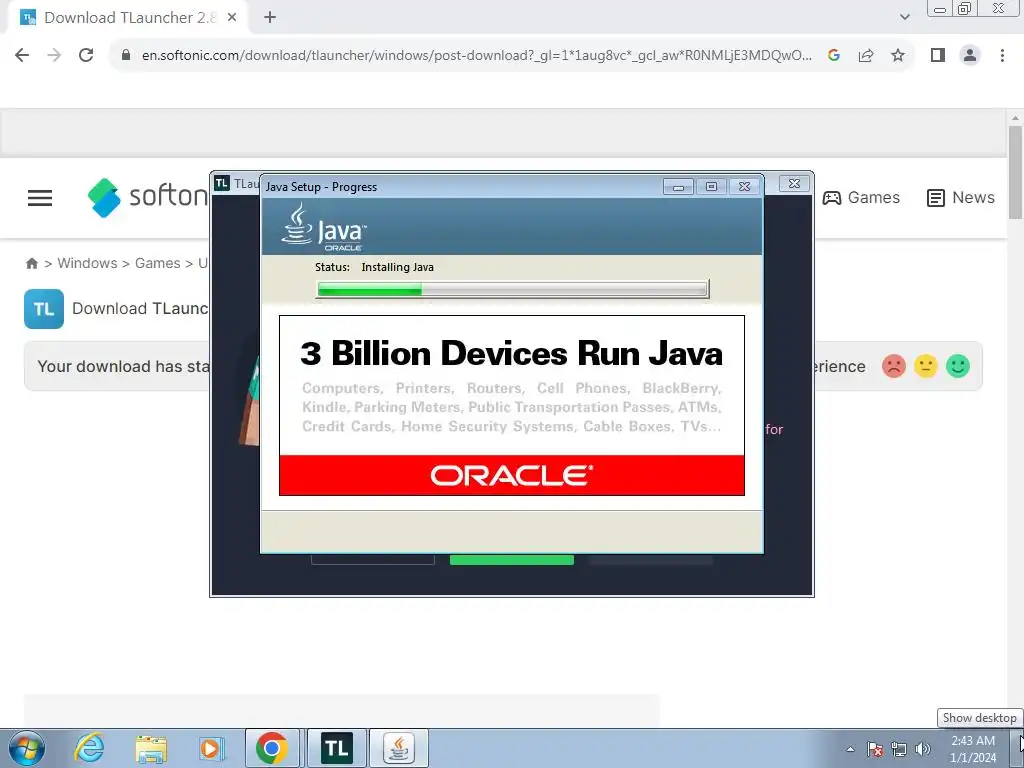Open Chrome three-dot menu
Image resolution: width=1024 pixels, height=768 pixels.
1002,56
